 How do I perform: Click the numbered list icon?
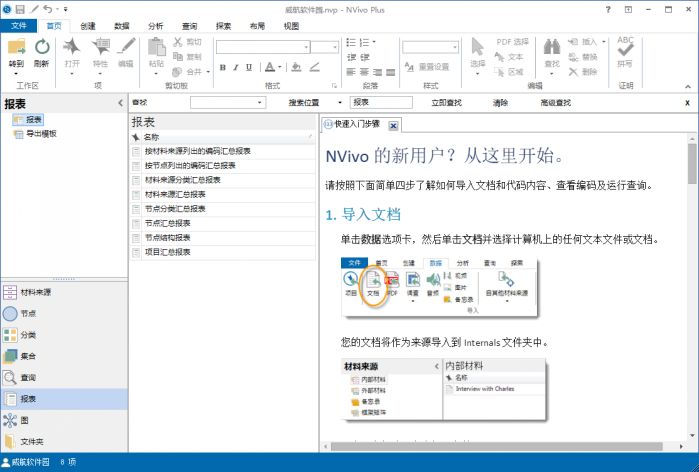pos(364,42)
